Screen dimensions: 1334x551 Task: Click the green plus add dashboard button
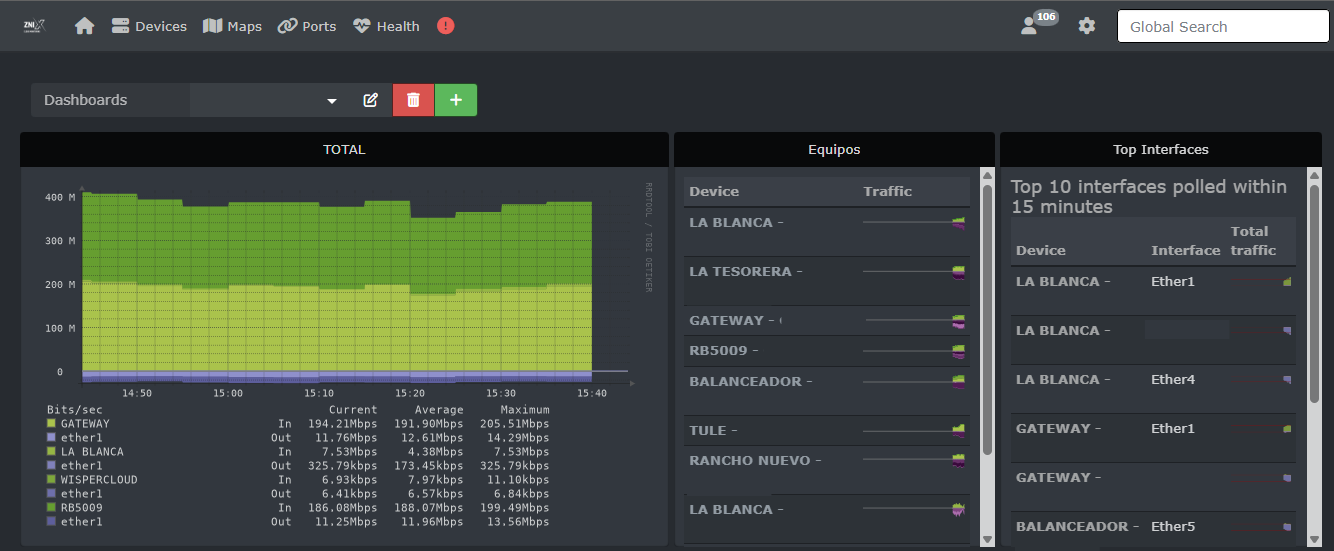(x=456, y=100)
